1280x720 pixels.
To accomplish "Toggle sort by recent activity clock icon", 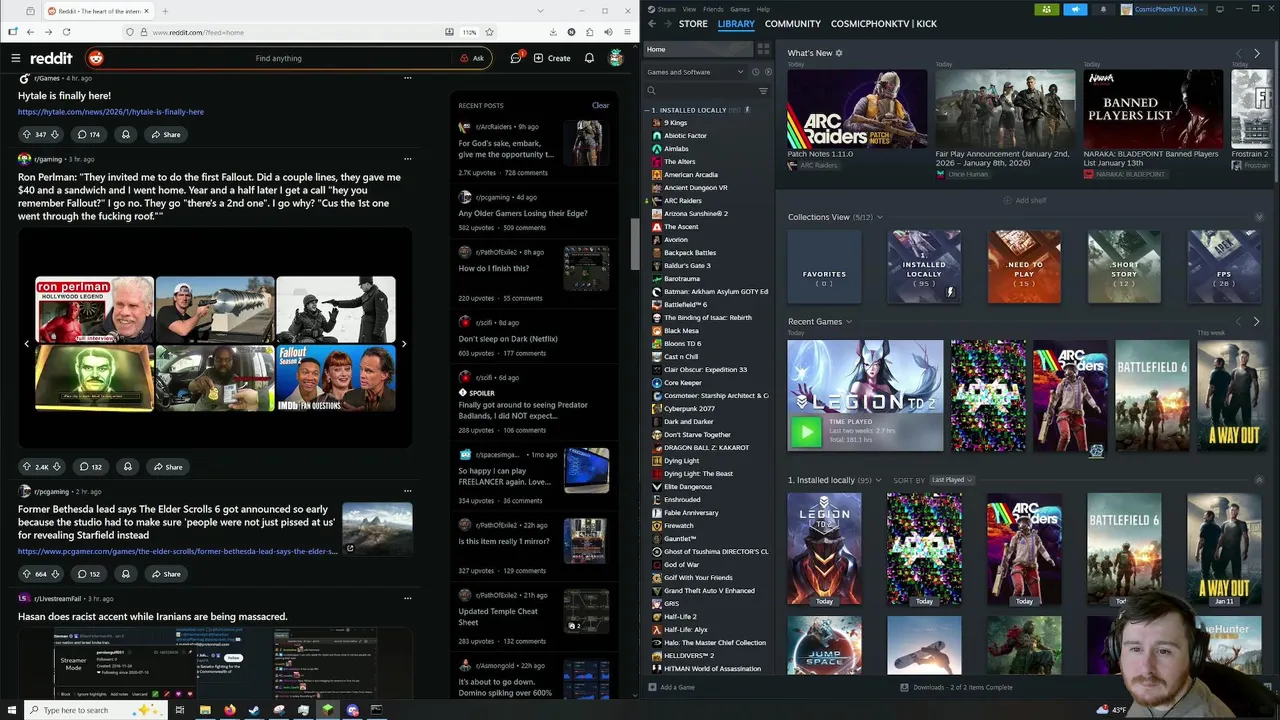I will click(x=755, y=72).
